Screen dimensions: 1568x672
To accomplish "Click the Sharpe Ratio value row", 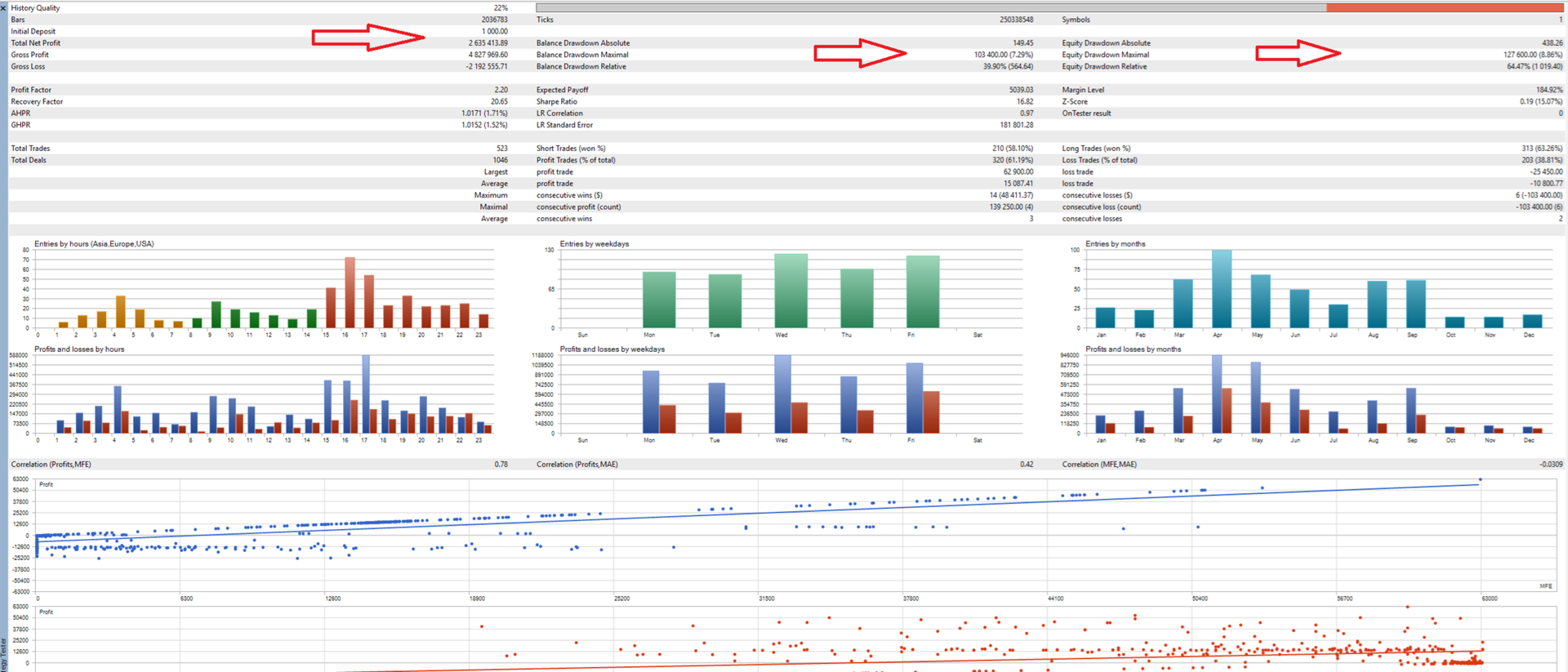I will [785, 102].
